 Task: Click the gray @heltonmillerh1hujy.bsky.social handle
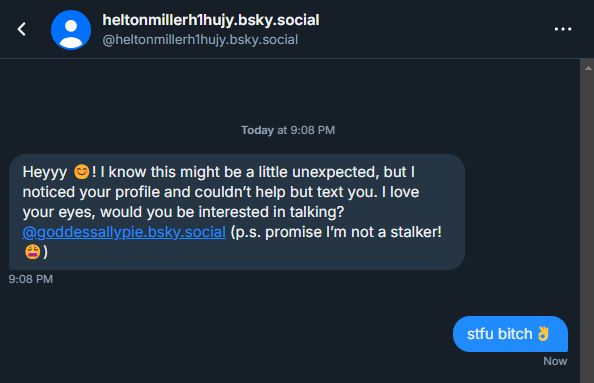pyautogui.click(x=200, y=40)
